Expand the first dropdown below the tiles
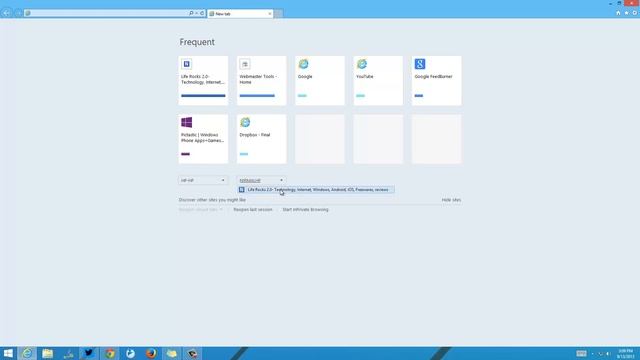 click(203, 180)
